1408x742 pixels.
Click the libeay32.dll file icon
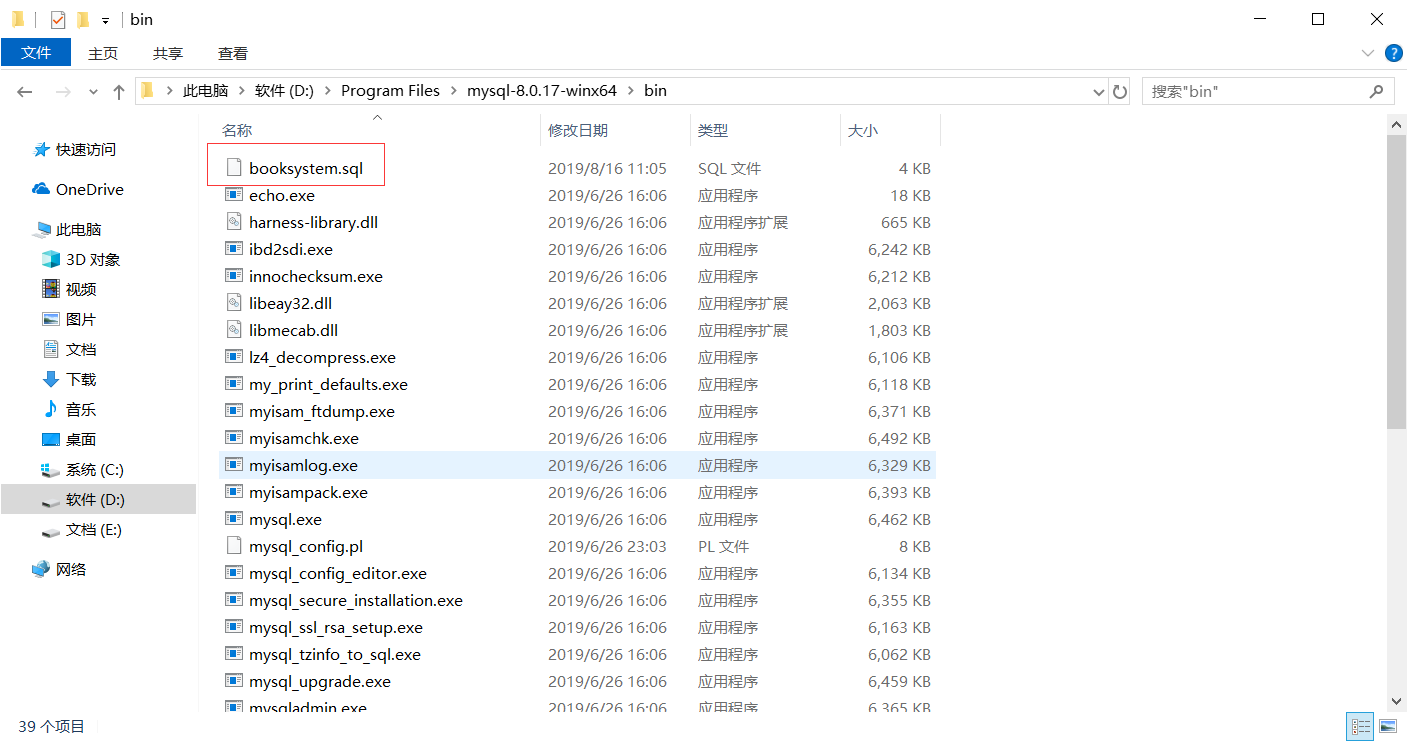click(x=234, y=303)
